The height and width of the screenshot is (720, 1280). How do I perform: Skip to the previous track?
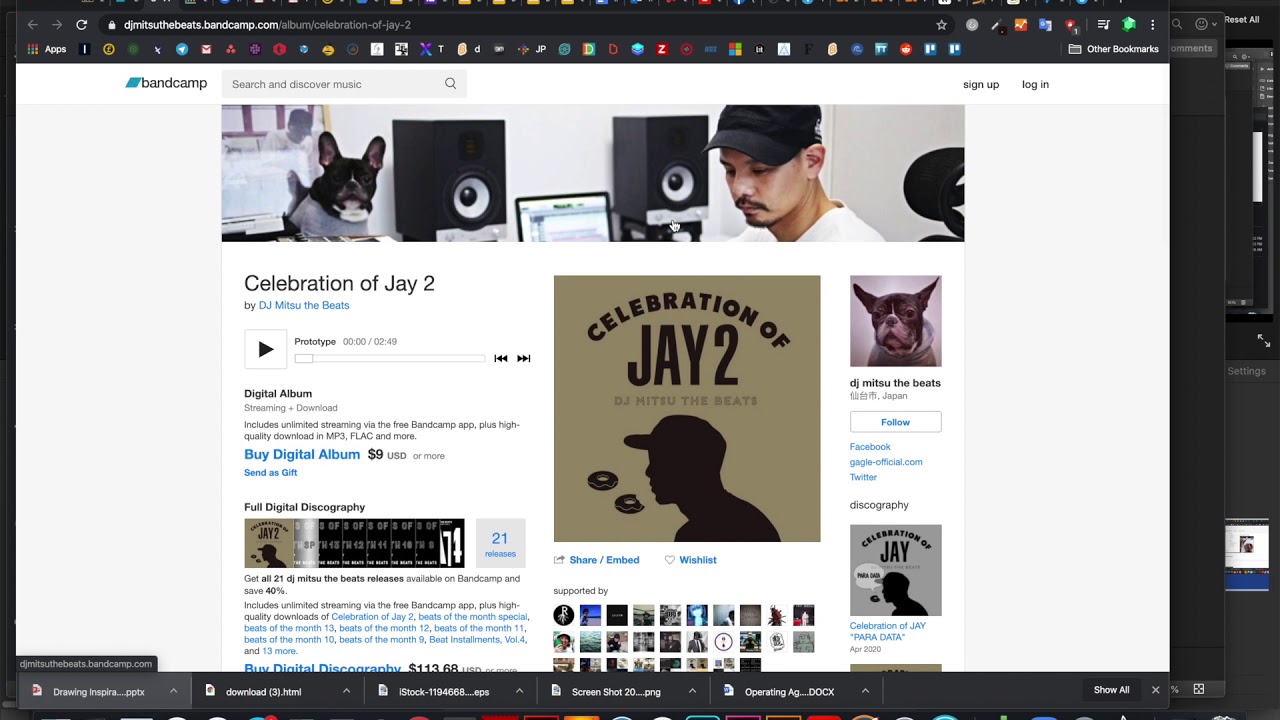pos(500,358)
